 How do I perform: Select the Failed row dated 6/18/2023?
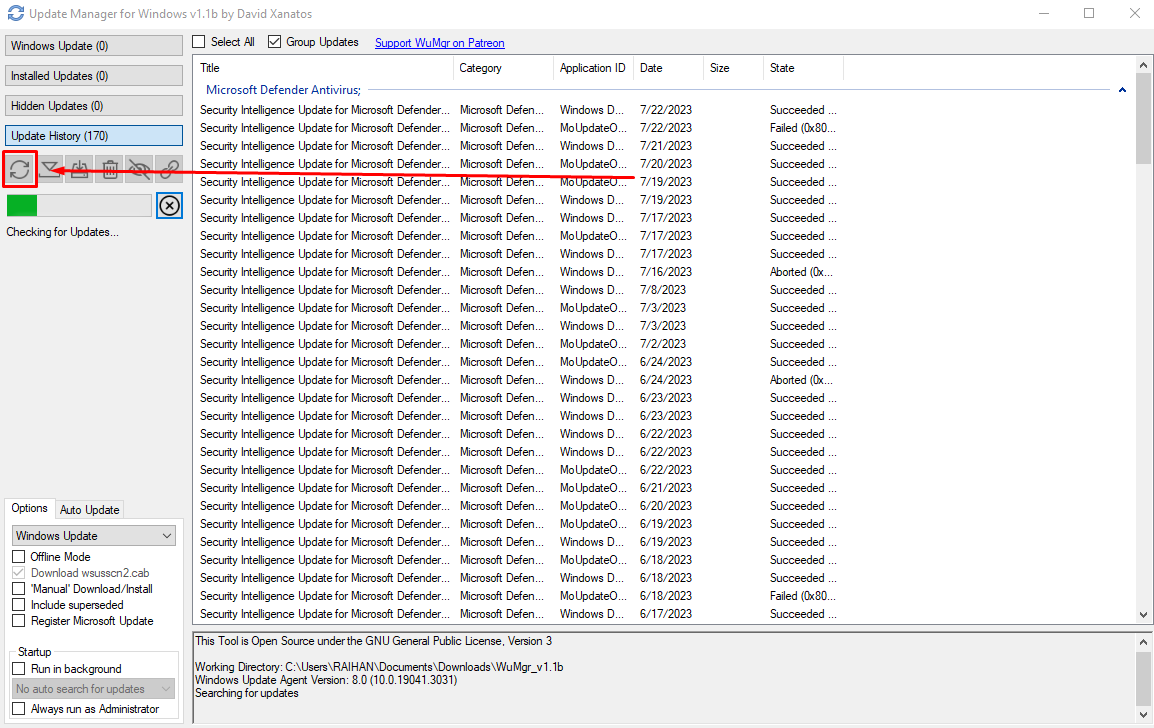[x=518, y=596]
